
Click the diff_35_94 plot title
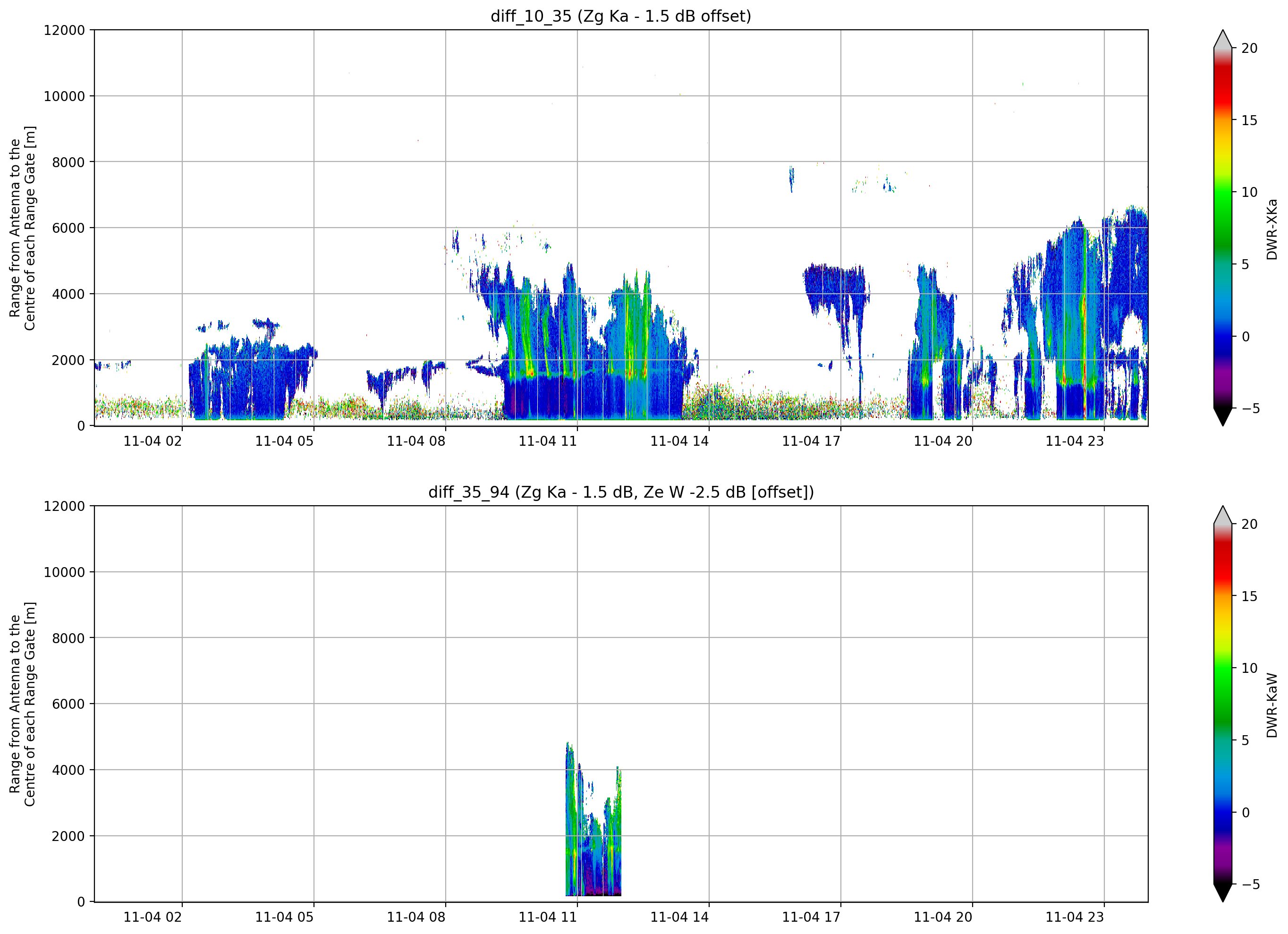click(x=621, y=492)
